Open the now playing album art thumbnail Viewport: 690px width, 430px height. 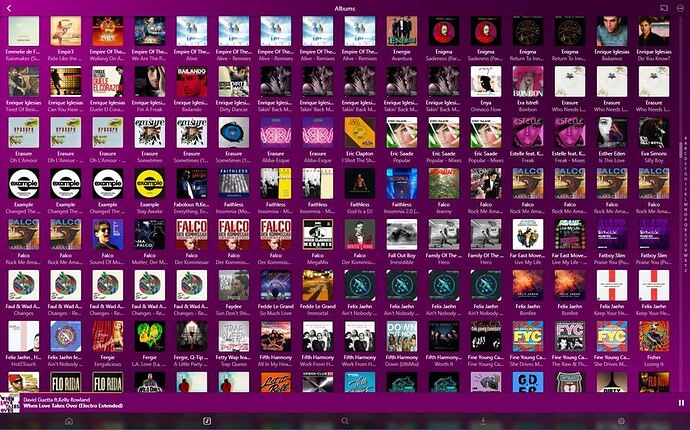pyautogui.click(x=10, y=403)
